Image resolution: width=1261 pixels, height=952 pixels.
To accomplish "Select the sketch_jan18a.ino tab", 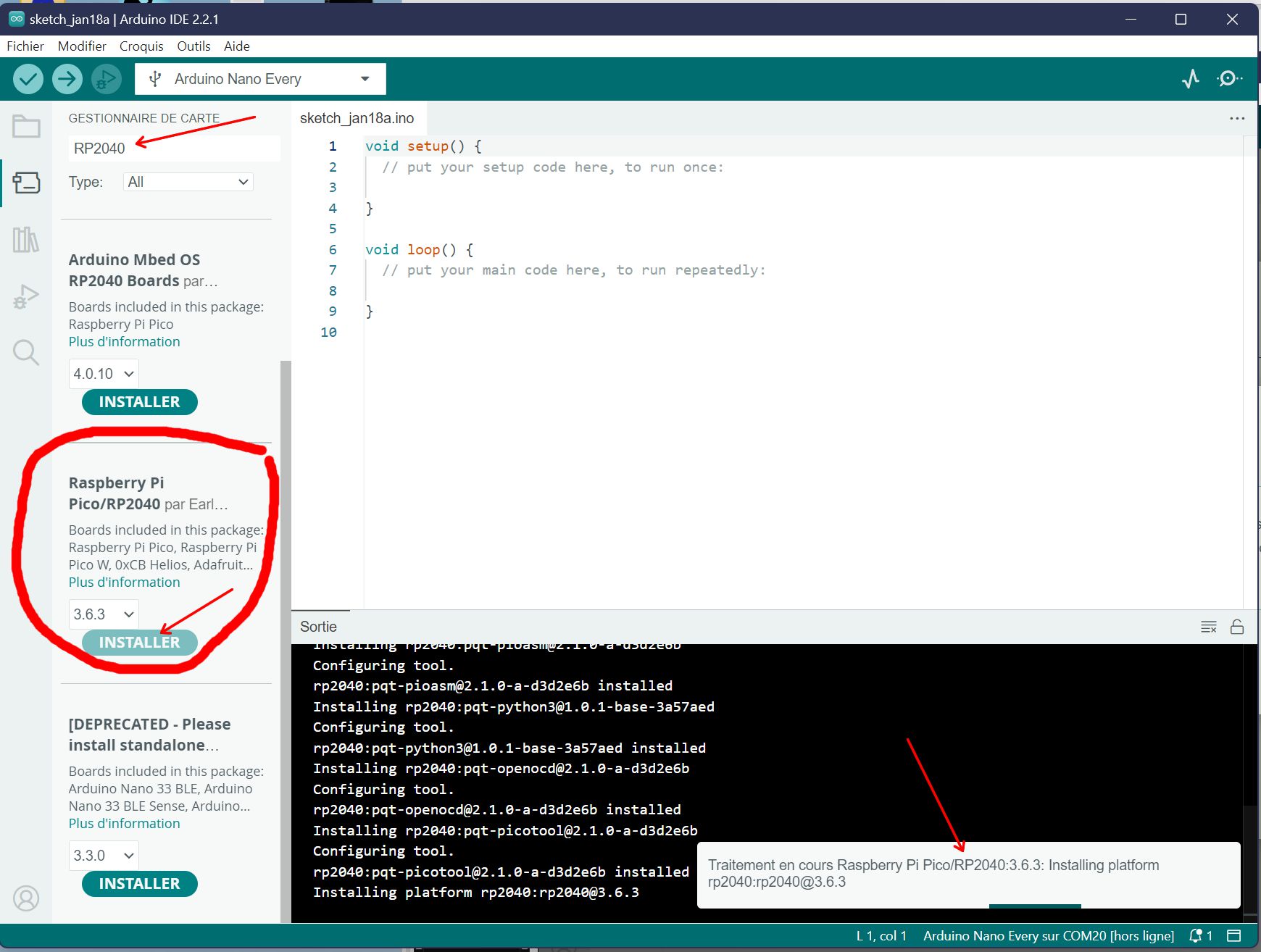I will pos(357,118).
